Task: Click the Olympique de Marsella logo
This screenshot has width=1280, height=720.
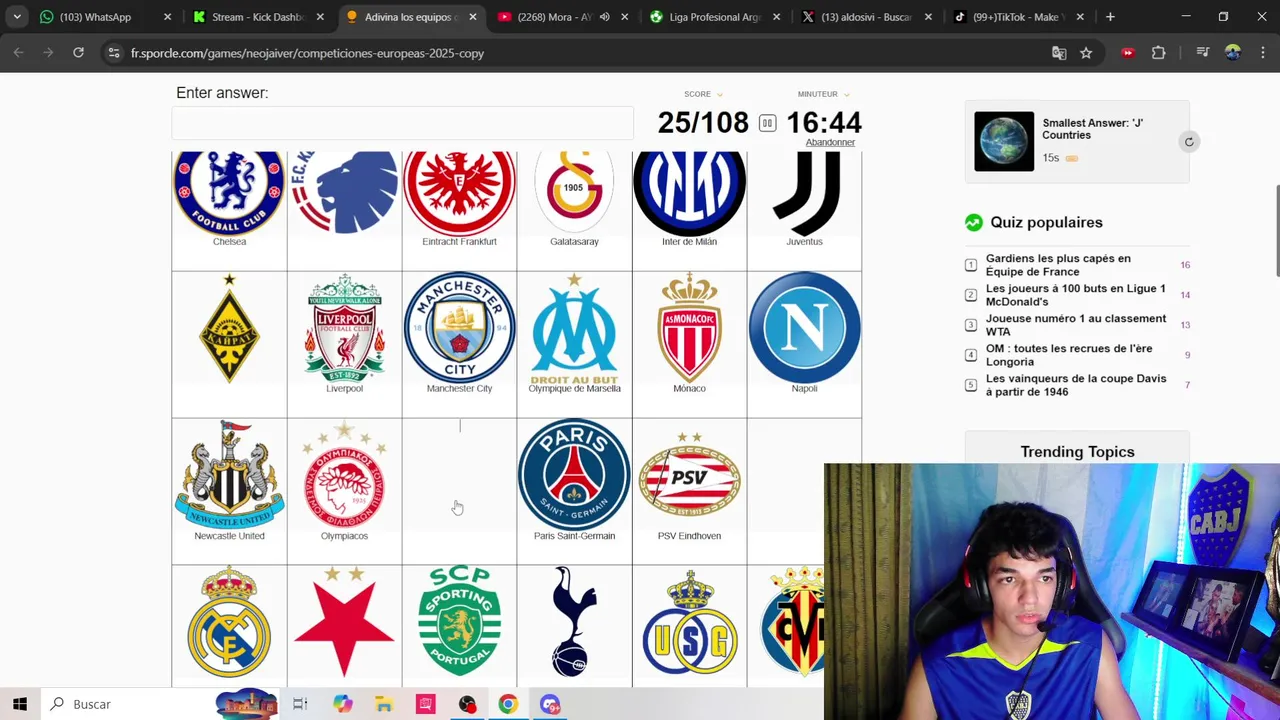Action: (x=574, y=328)
